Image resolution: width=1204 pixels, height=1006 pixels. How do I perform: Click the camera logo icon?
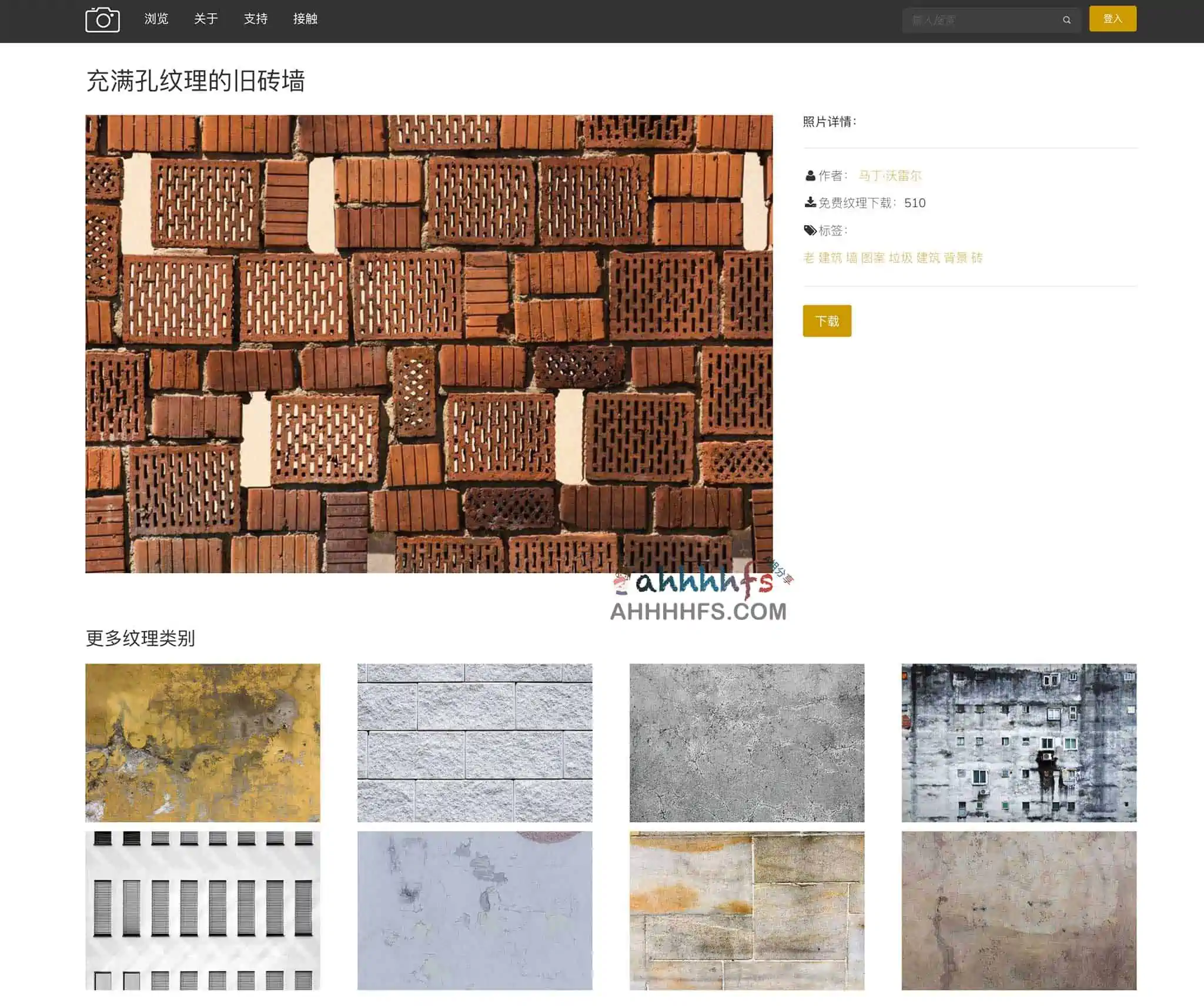click(103, 19)
